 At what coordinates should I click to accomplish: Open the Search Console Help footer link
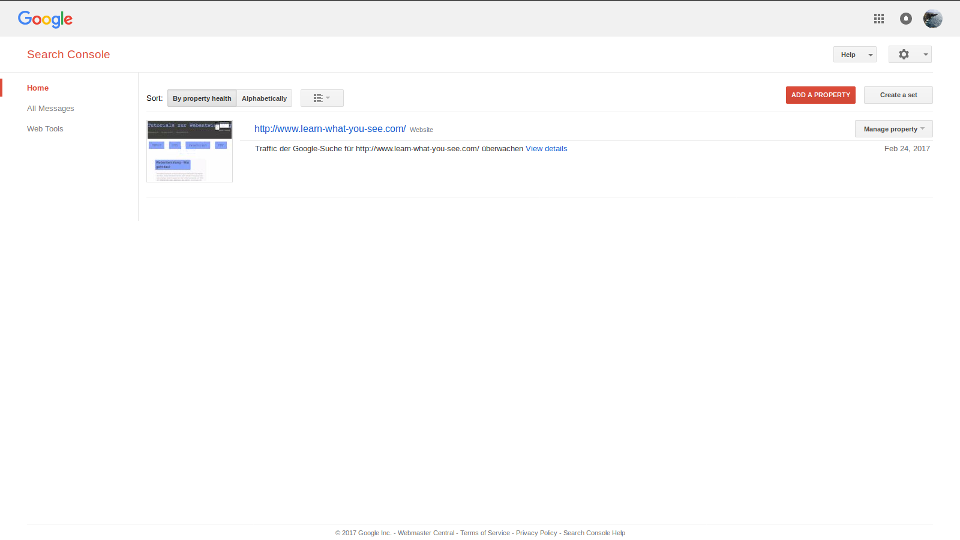click(594, 533)
